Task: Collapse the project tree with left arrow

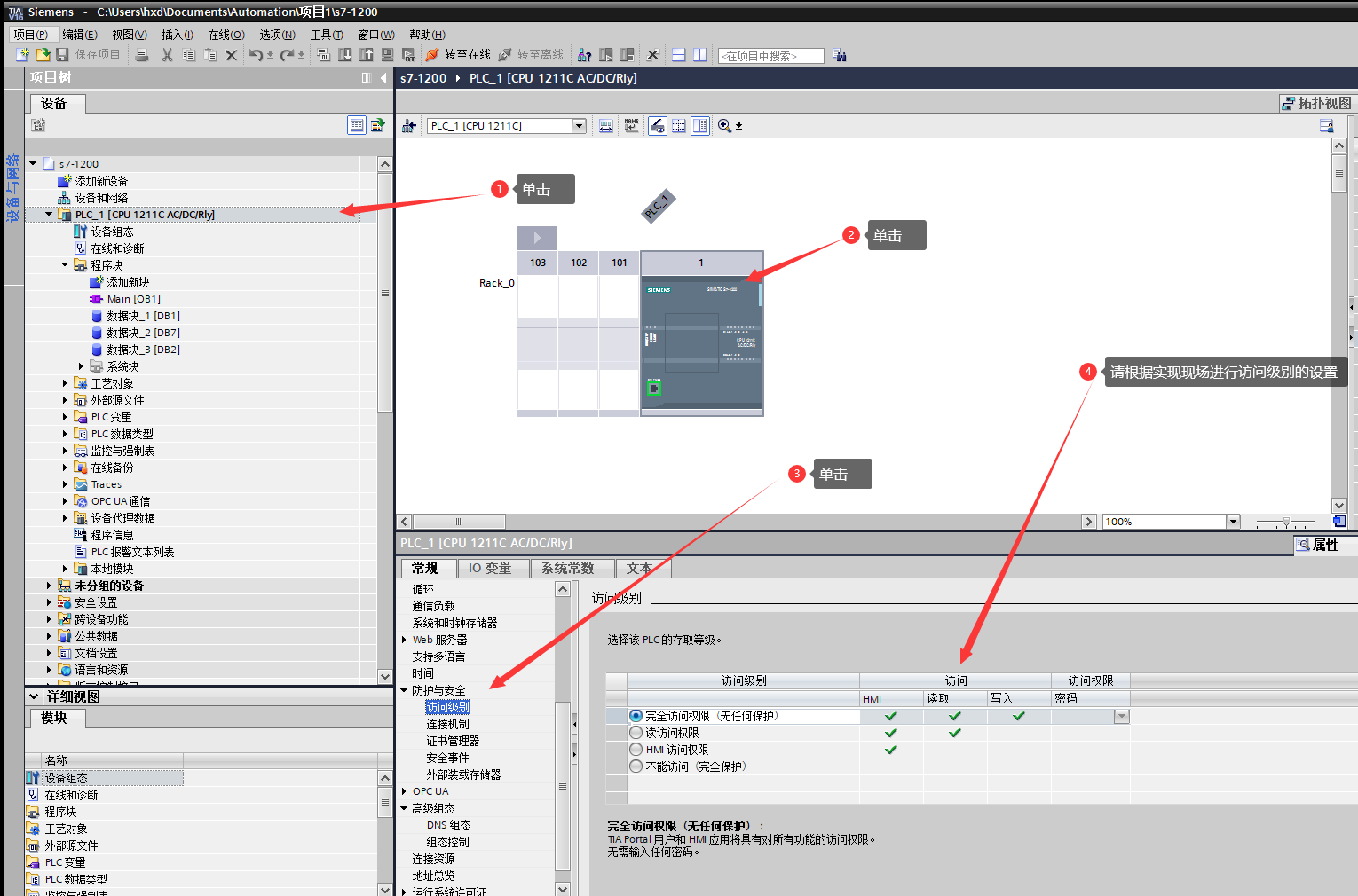Action: 383,78
